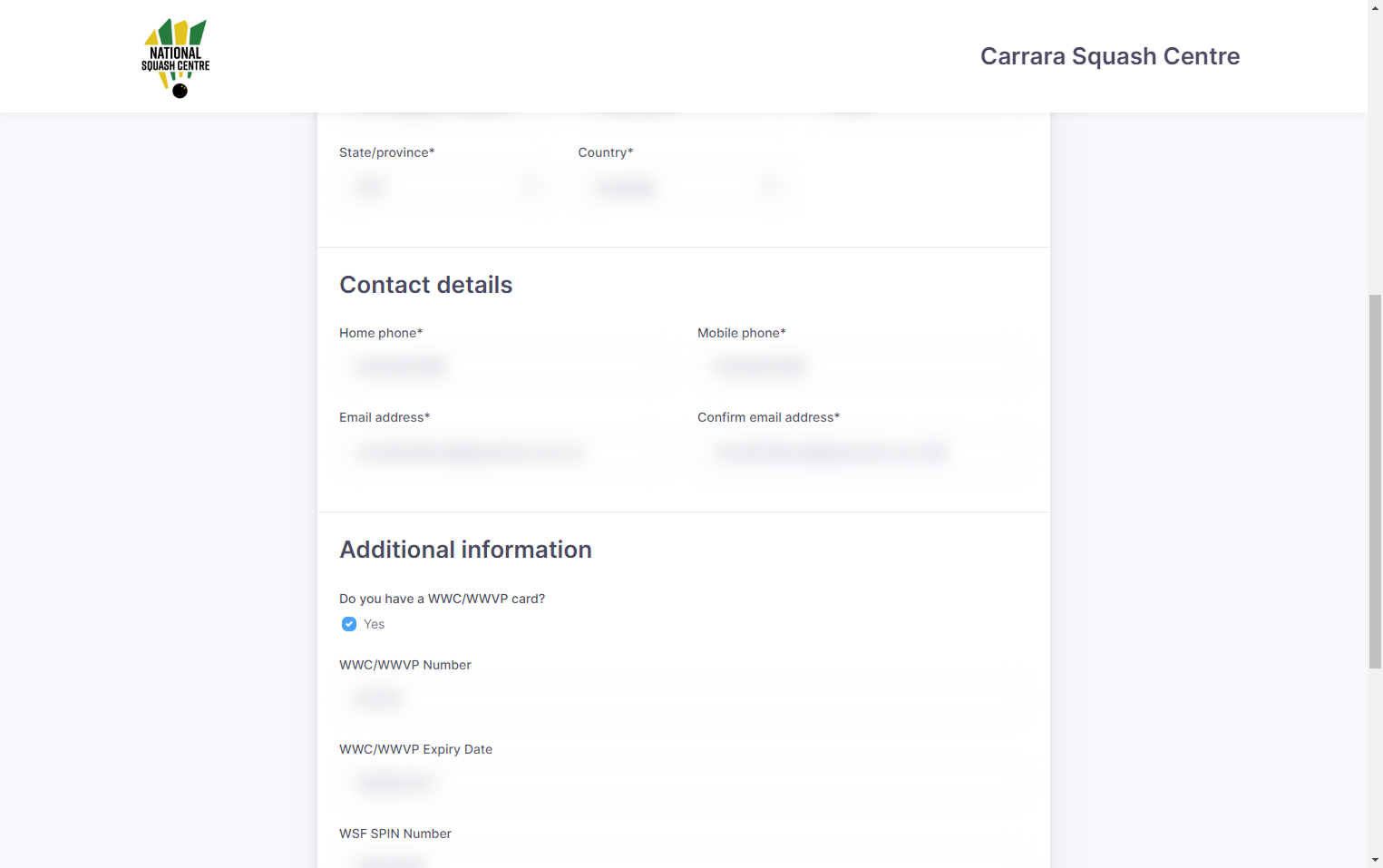Click the Mobile phone label

tap(742, 333)
